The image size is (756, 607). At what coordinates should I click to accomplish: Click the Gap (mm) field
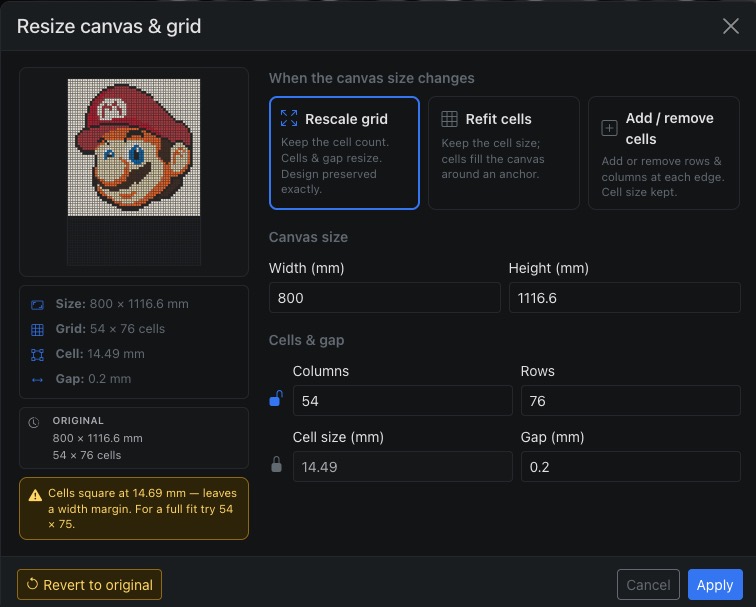click(x=631, y=466)
